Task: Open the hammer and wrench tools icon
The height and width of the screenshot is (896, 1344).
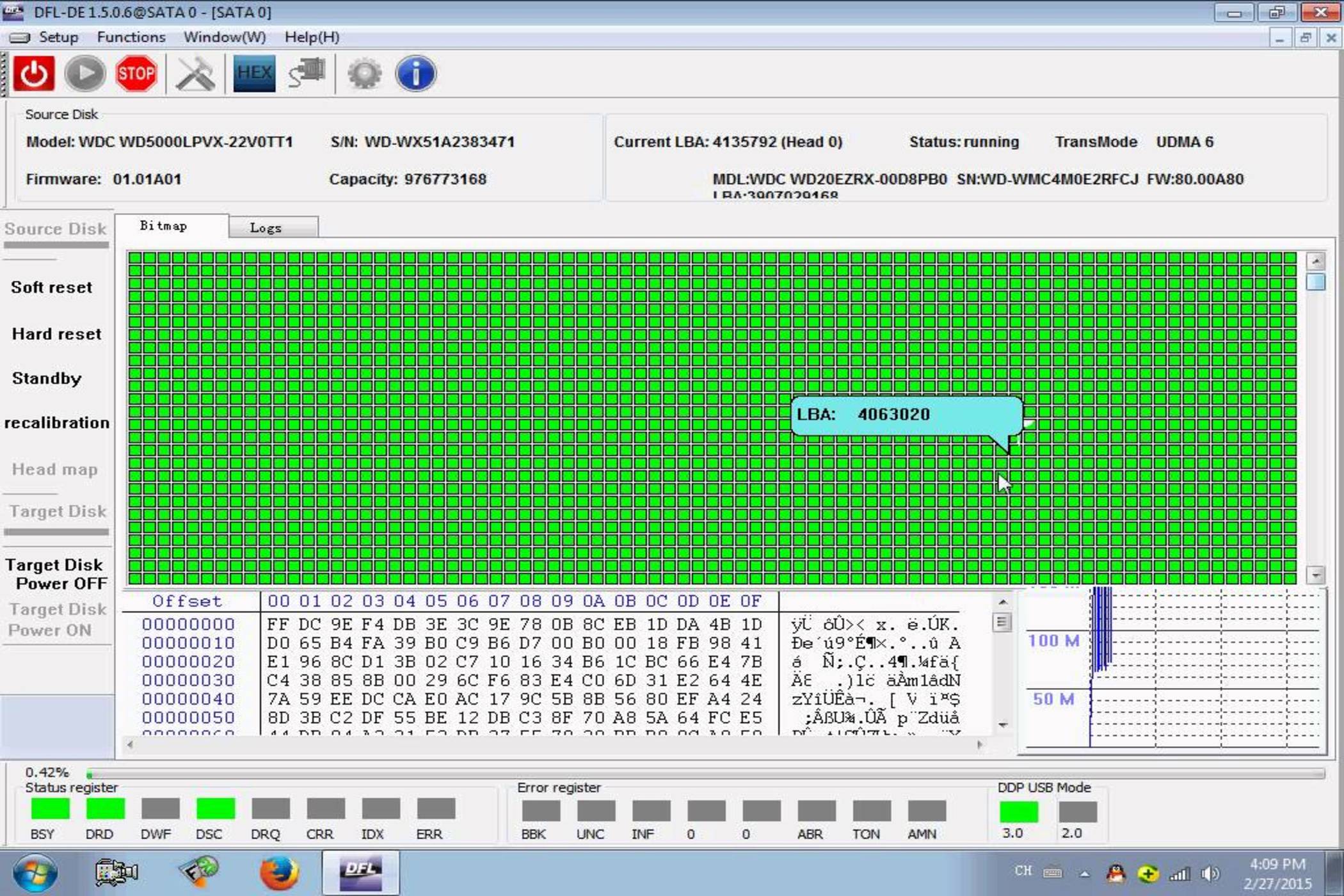Action: (195, 74)
